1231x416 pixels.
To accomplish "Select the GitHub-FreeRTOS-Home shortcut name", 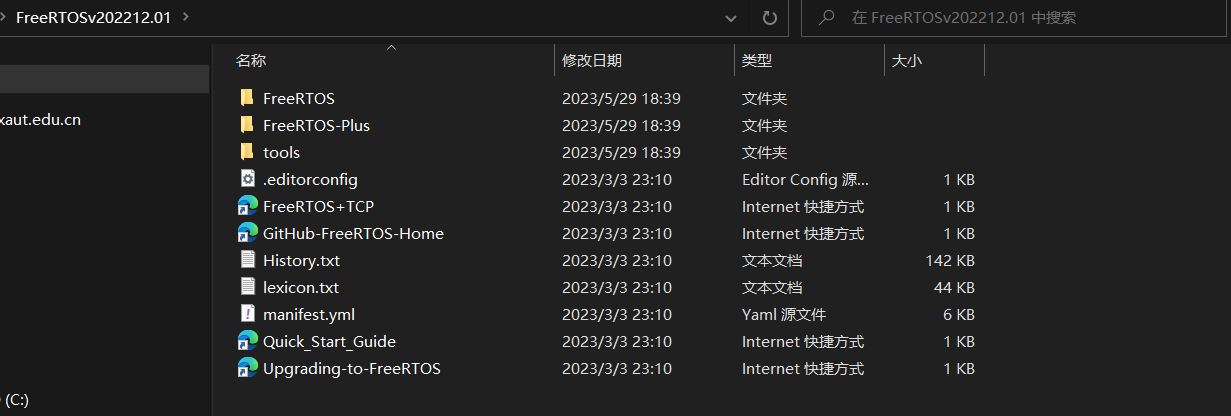I will pos(353,233).
